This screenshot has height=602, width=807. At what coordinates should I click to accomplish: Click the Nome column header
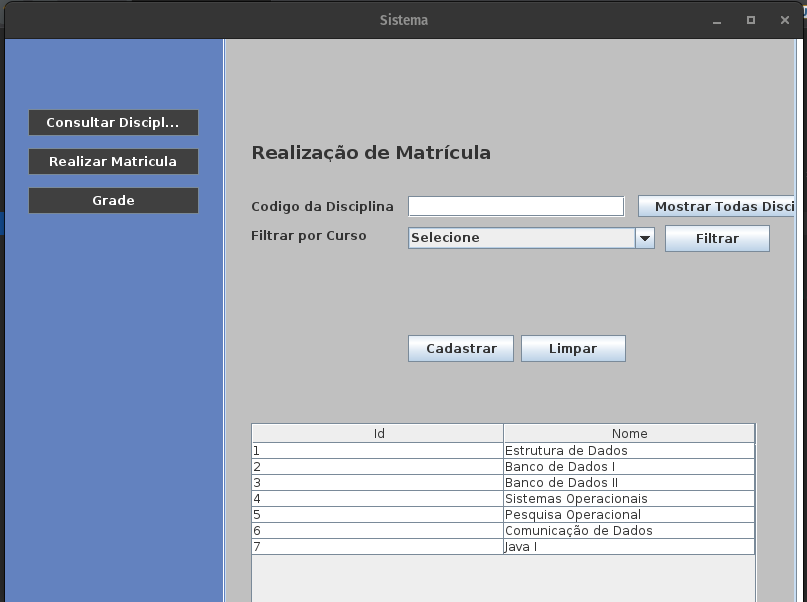click(x=629, y=433)
